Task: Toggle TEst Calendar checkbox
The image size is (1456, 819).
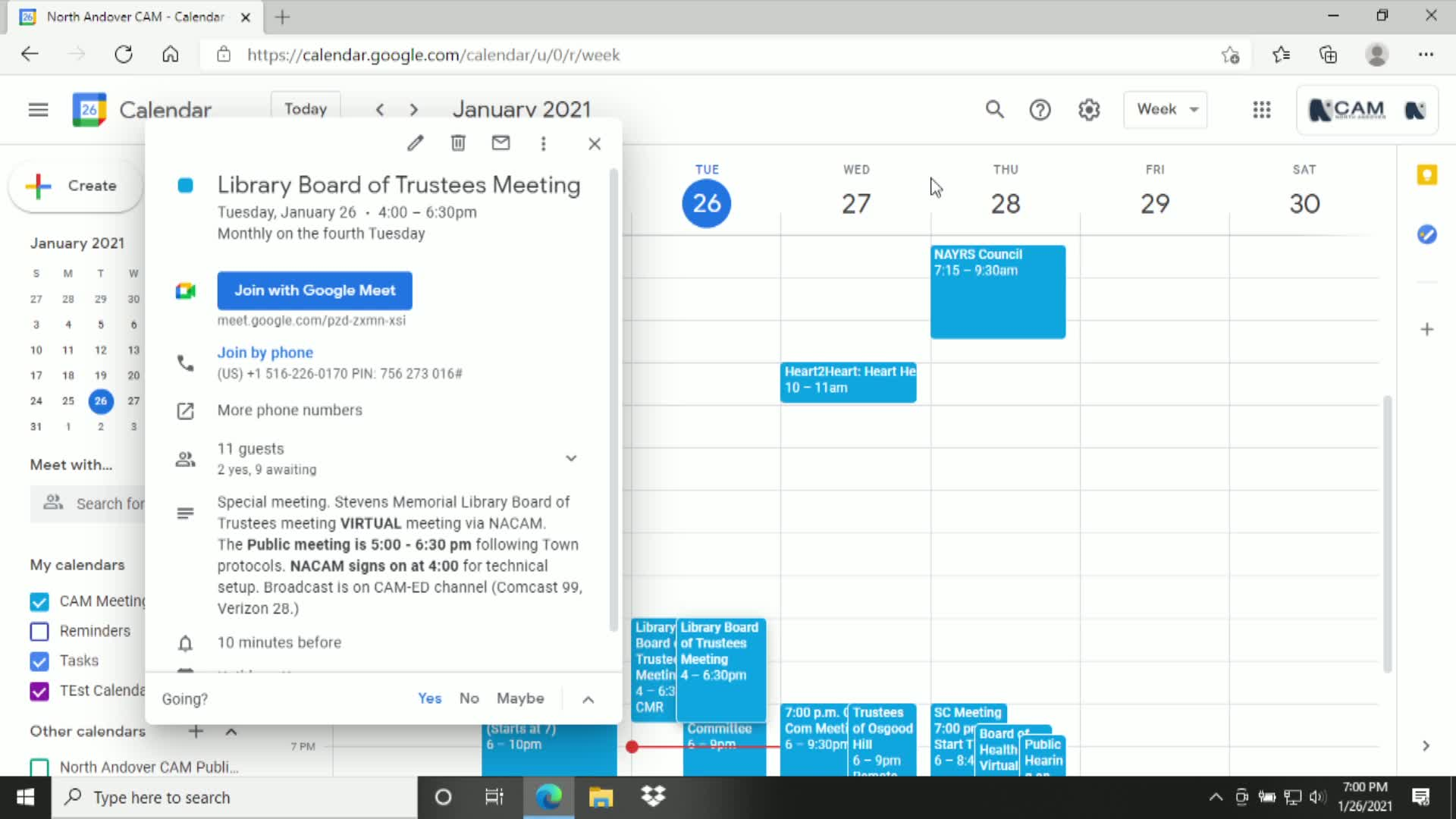Action: [39, 691]
